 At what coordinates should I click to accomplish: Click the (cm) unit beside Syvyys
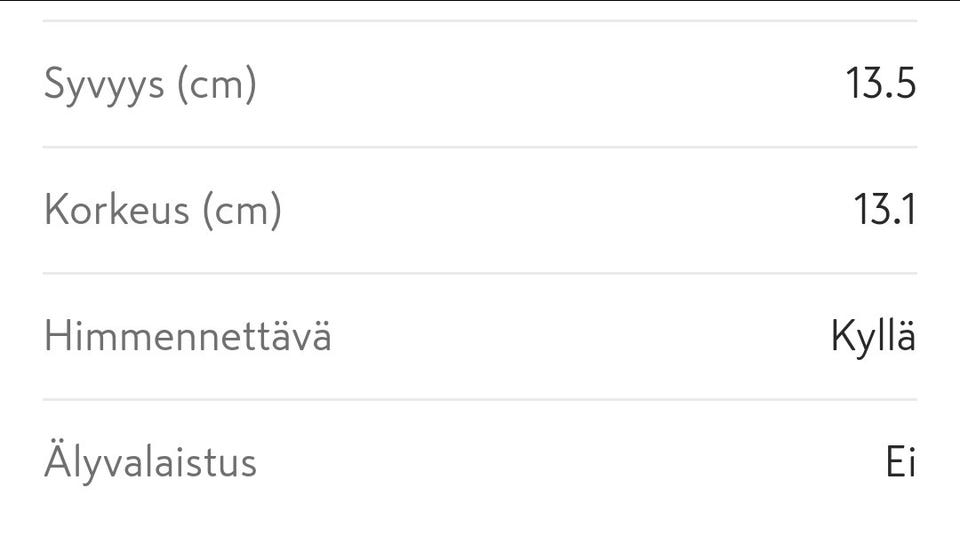(216, 85)
